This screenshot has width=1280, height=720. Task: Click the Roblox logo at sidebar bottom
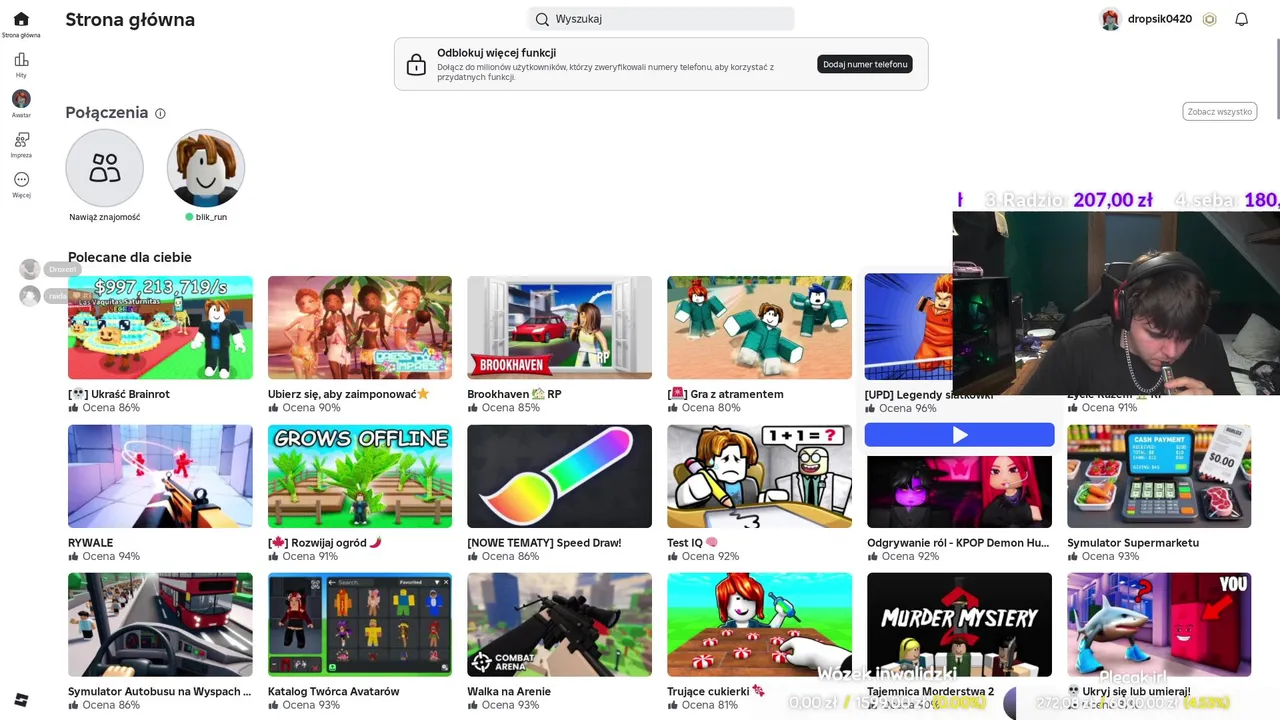(x=21, y=699)
